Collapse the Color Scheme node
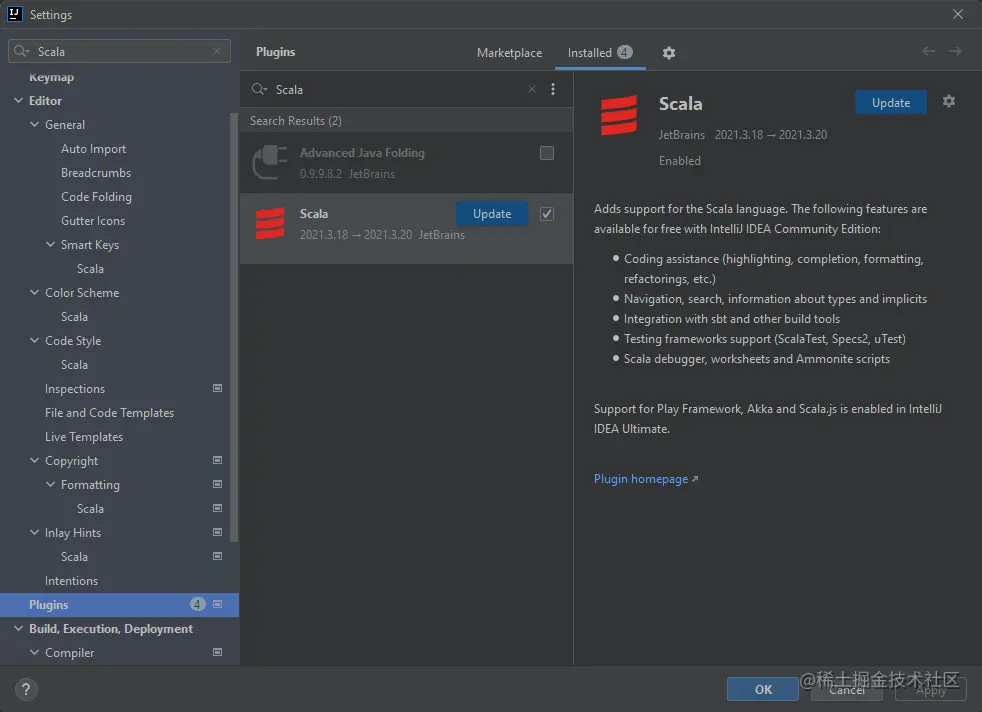Viewport: 982px width, 712px height. click(x=34, y=292)
